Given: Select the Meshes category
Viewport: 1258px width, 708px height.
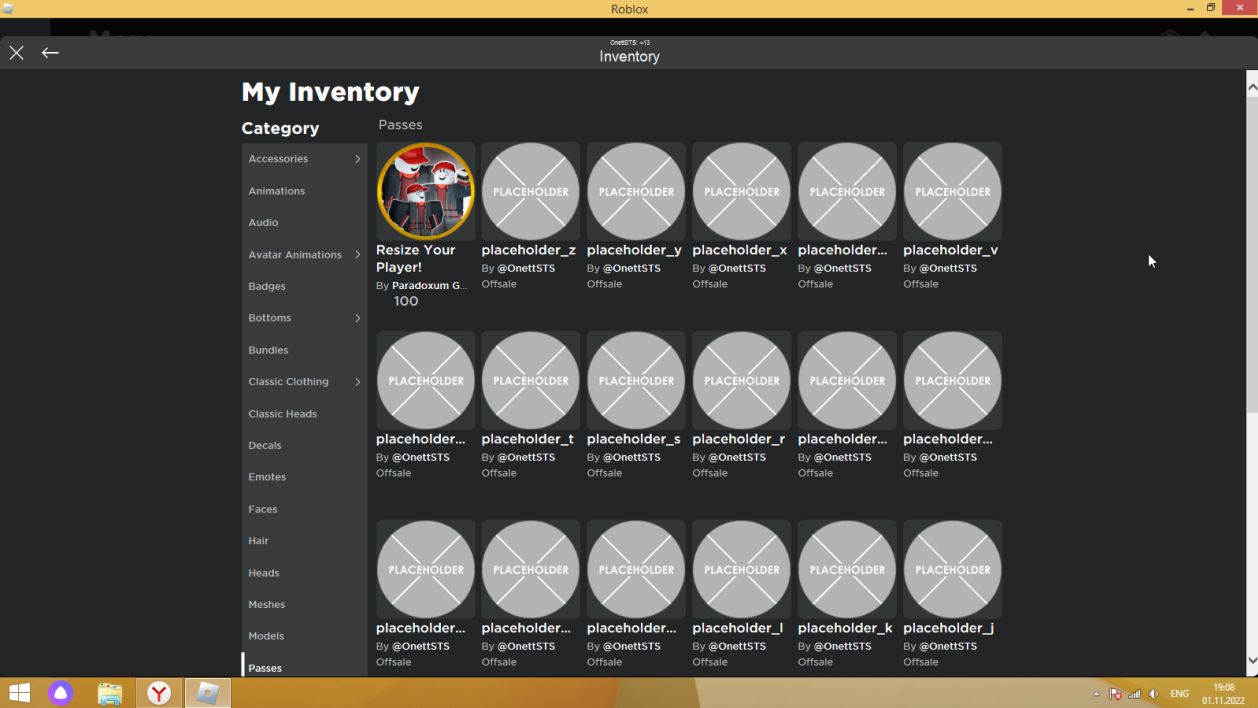Looking at the screenshot, I should click(304, 604).
